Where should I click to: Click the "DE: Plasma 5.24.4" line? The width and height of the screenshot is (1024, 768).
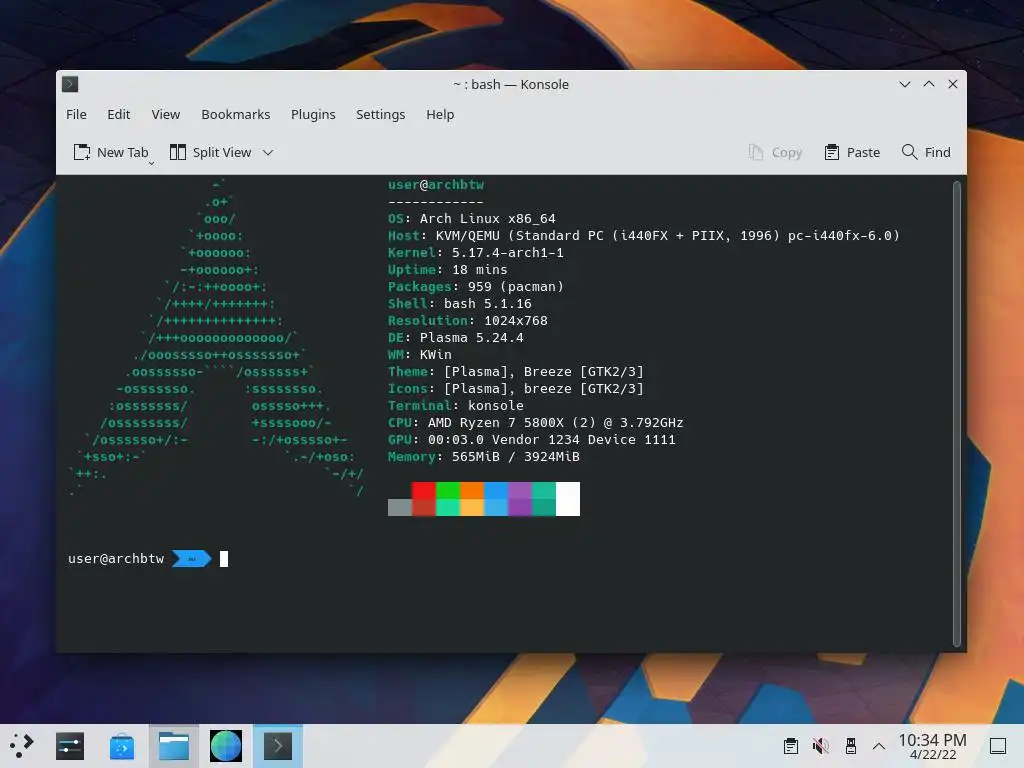coord(456,338)
